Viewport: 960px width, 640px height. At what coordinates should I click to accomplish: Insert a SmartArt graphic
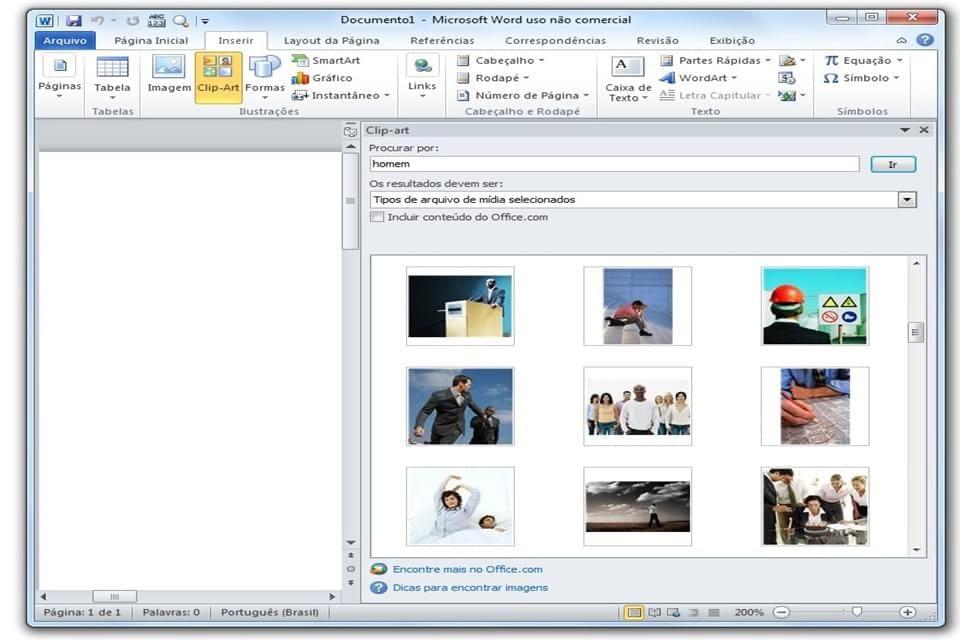click(x=326, y=60)
